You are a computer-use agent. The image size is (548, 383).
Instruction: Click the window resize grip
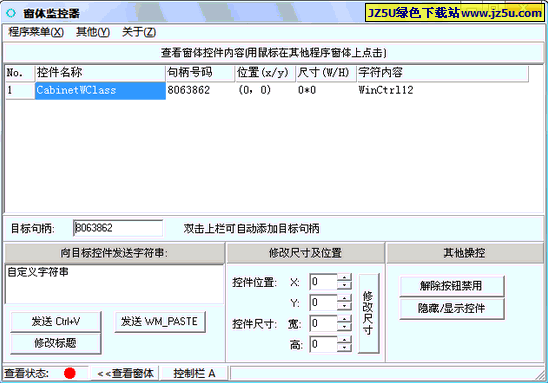click(x=541, y=376)
